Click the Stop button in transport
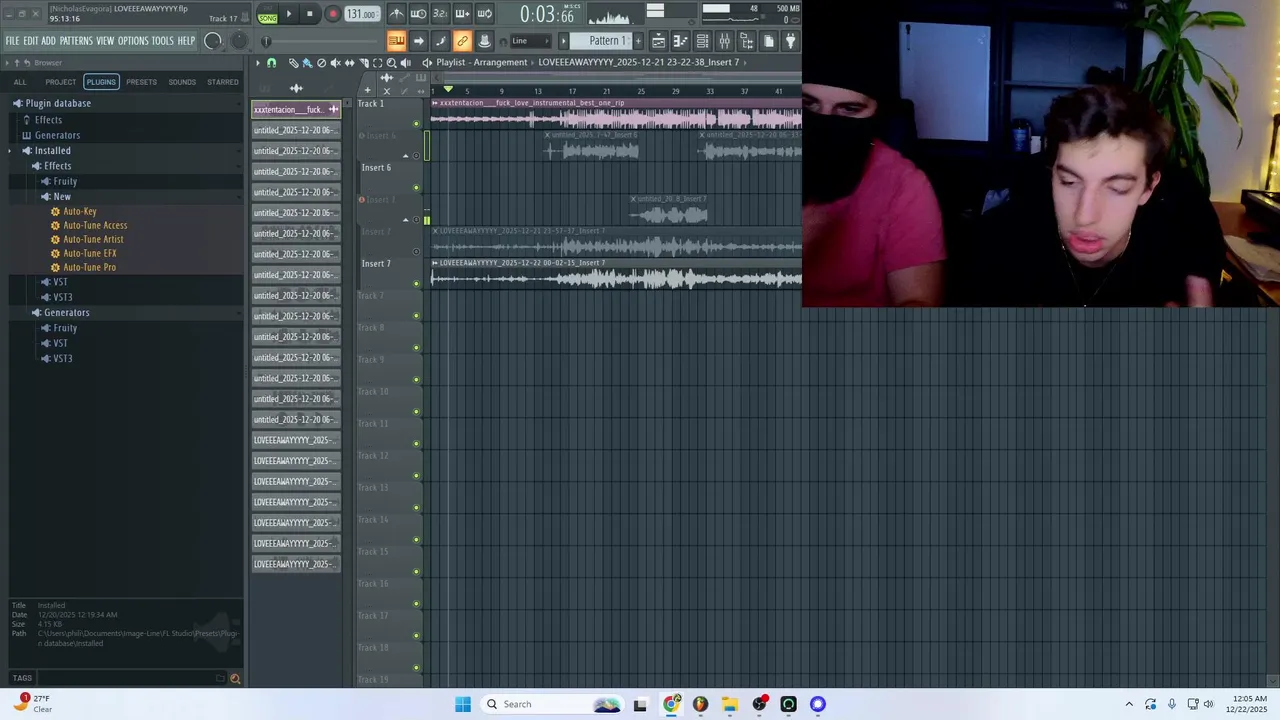 (x=309, y=14)
